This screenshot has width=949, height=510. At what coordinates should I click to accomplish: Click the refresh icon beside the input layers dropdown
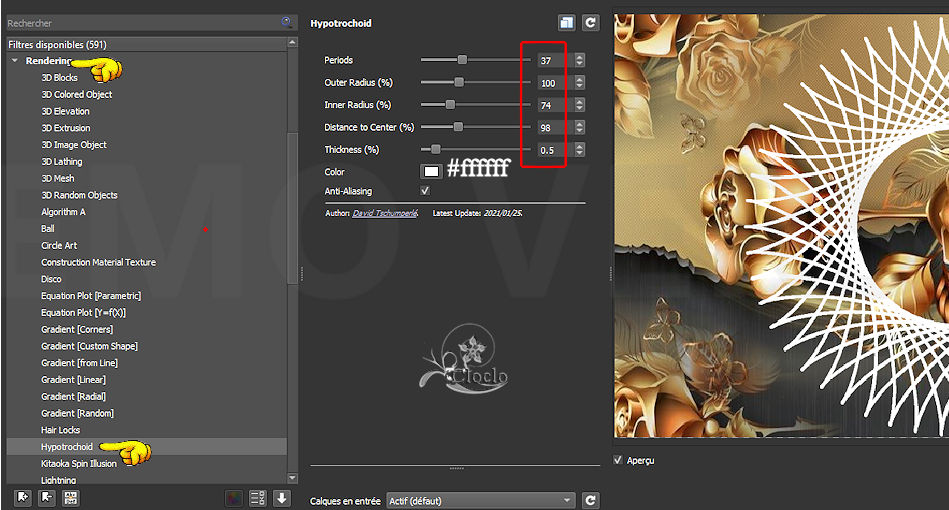tap(590, 500)
